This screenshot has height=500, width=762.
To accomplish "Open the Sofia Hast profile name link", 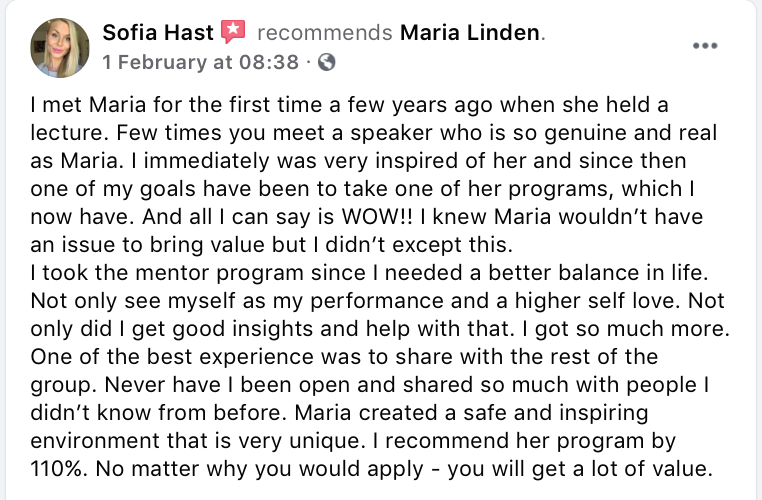I will 158,33.
